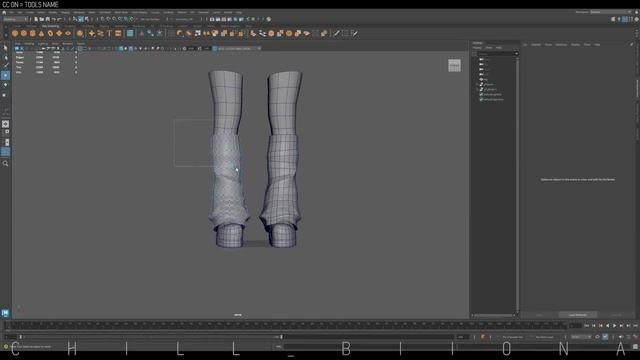Click the Maya home icon
The image size is (640, 360).
coord(4,13)
